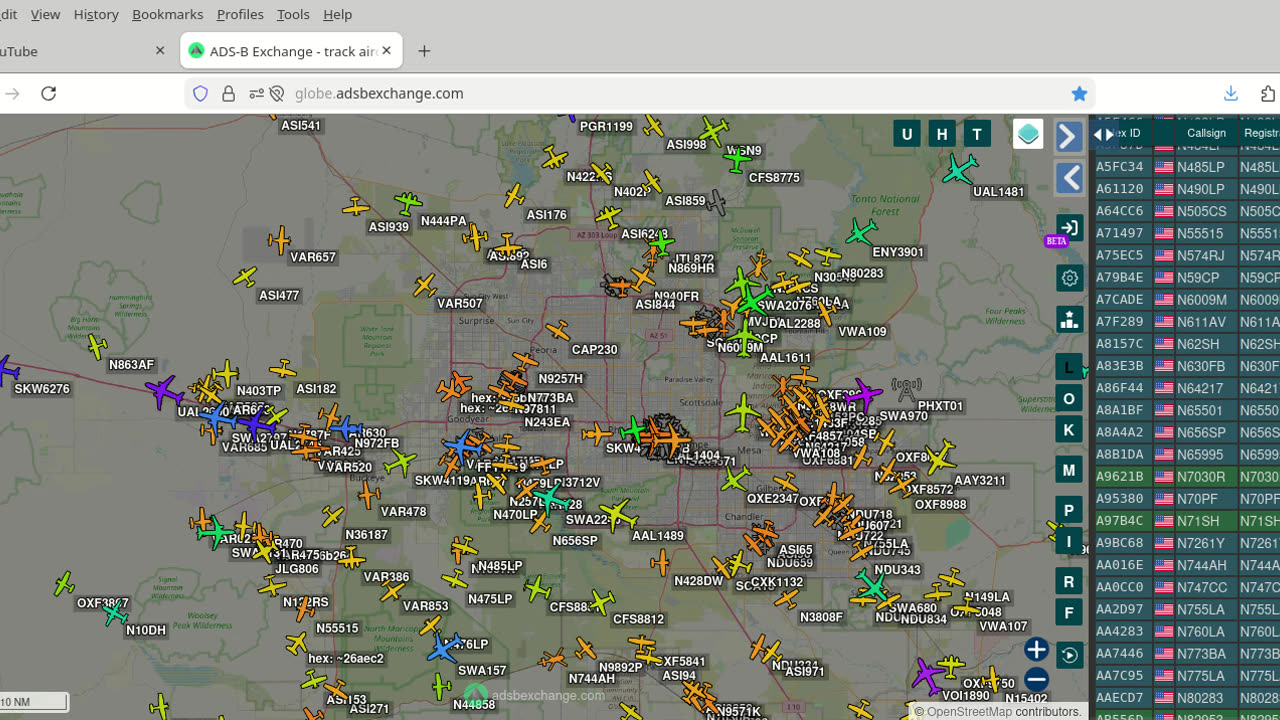
Task: Select aircraft CAP230 on the map
Action: pyautogui.click(x=558, y=330)
